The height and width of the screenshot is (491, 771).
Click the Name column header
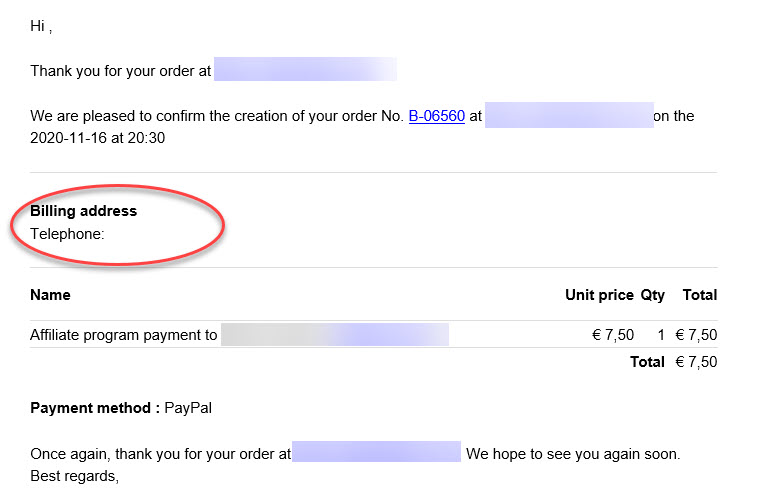tap(50, 295)
